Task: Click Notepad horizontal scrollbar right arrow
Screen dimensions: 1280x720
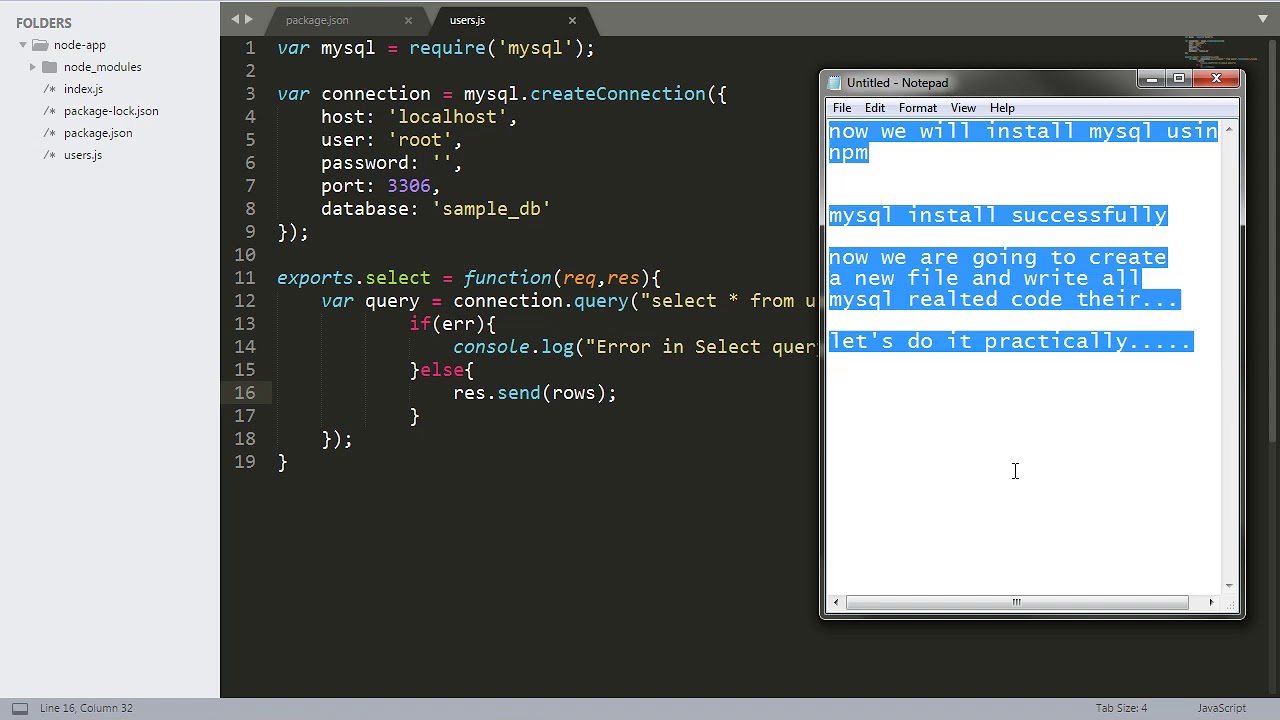Action: pyautogui.click(x=1211, y=602)
